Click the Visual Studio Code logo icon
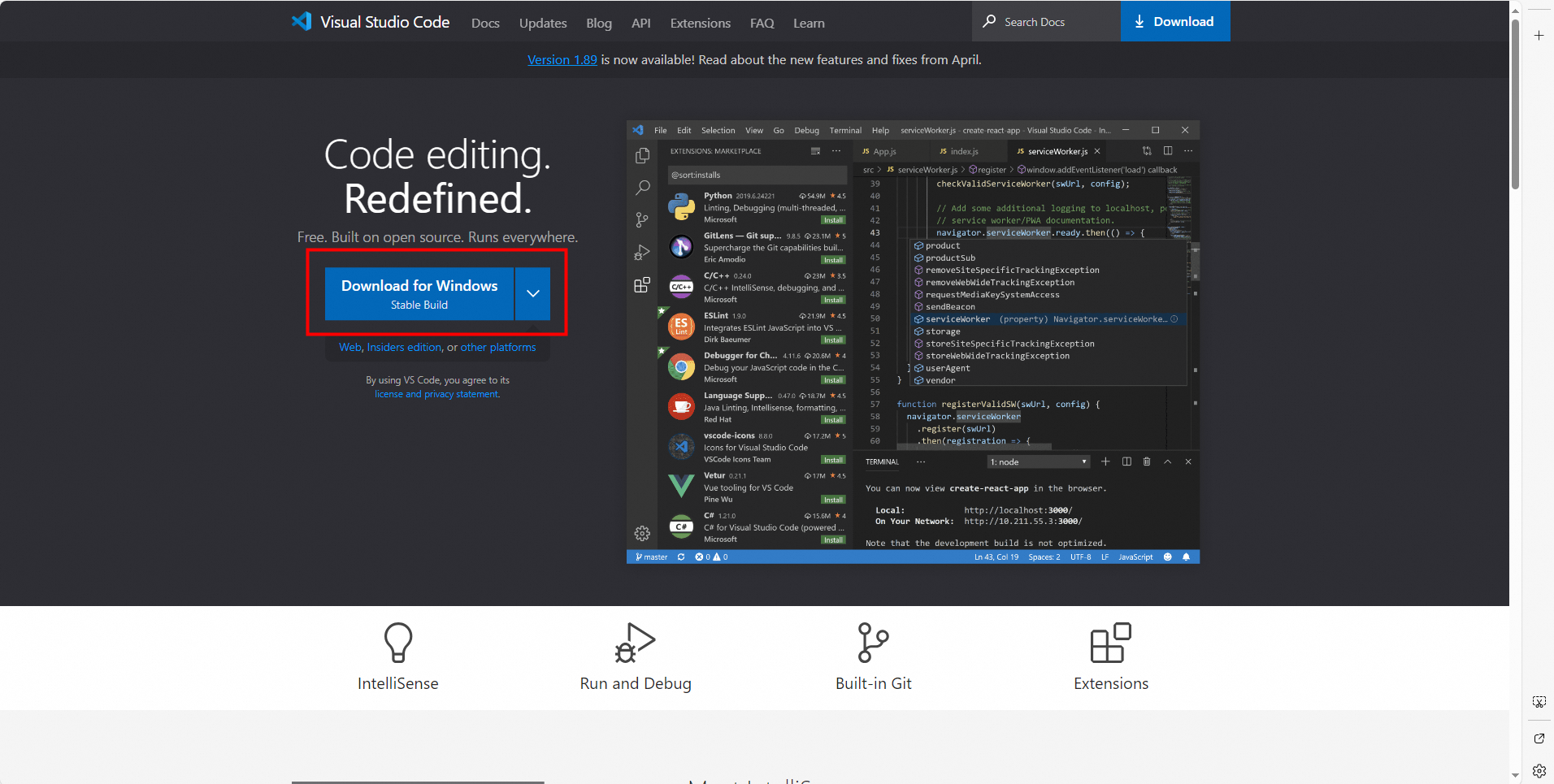 302,22
